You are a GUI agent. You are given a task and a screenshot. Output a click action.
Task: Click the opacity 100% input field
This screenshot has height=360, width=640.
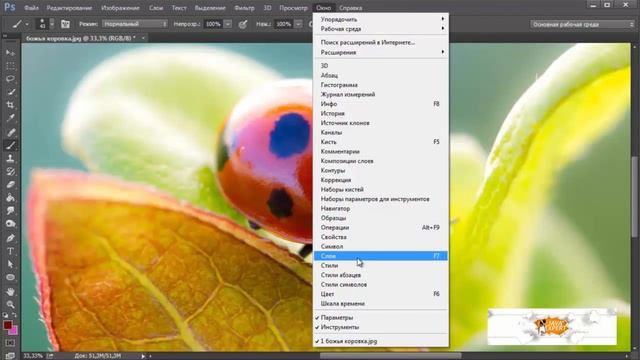point(213,24)
